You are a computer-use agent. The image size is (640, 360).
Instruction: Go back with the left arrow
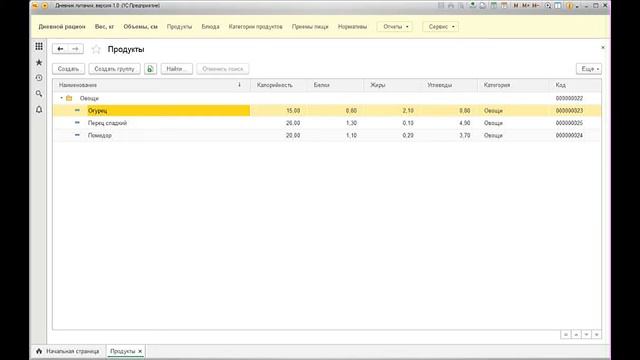point(60,49)
